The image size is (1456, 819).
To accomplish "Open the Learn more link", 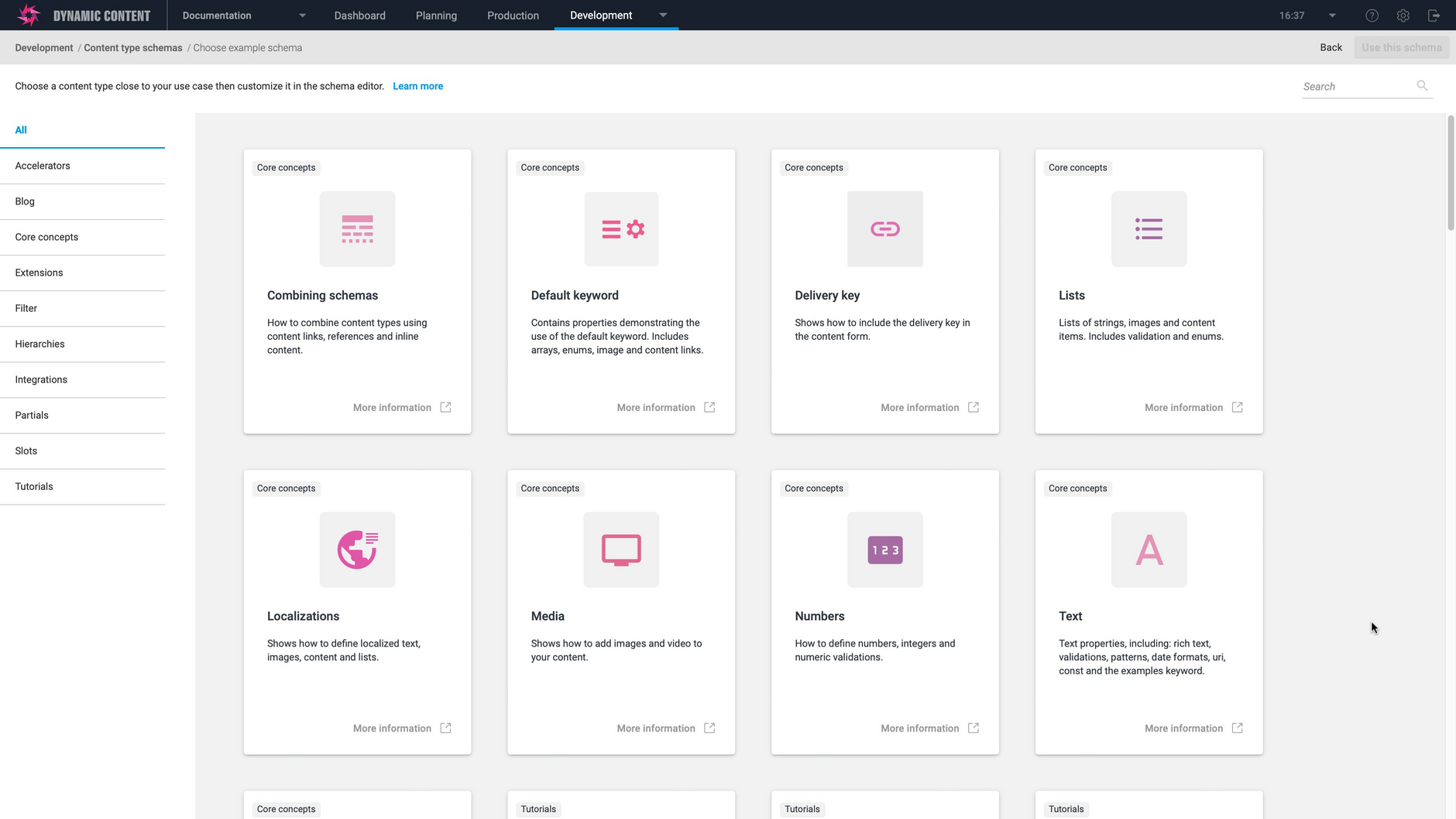I will (x=417, y=86).
